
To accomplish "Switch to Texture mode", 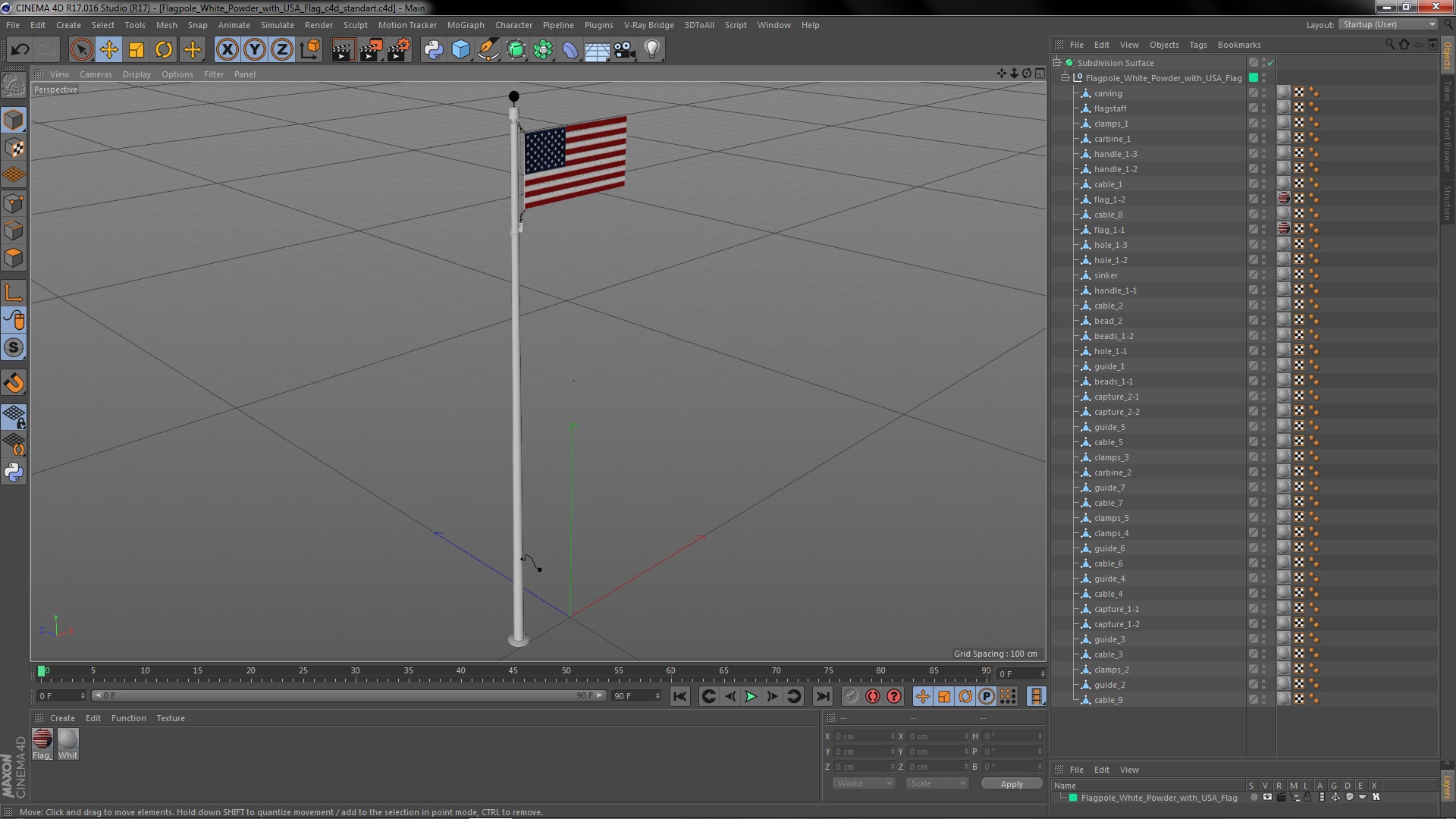I will 14,148.
